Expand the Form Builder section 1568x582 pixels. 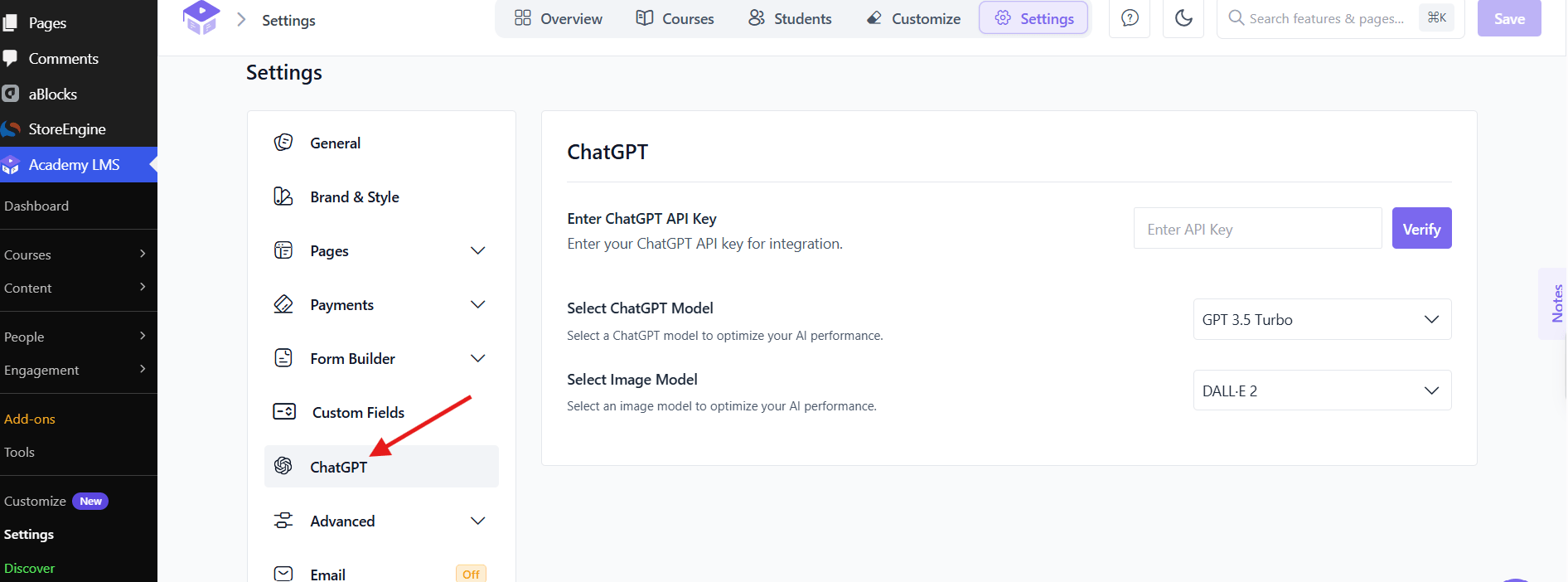tap(478, 358)
